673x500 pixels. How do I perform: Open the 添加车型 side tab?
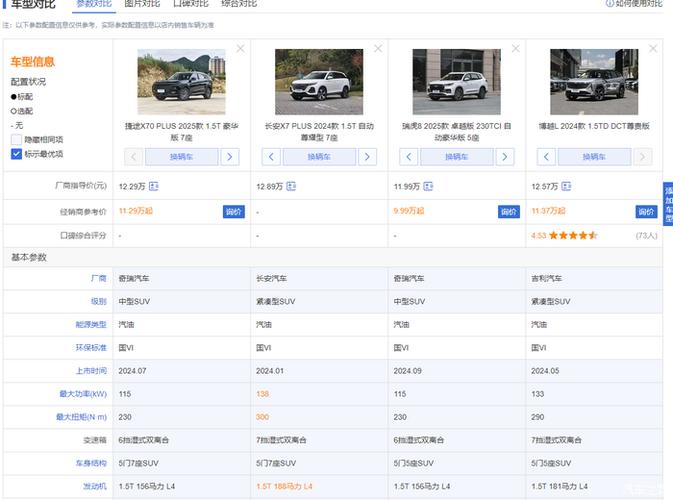(x=668, y=204)
